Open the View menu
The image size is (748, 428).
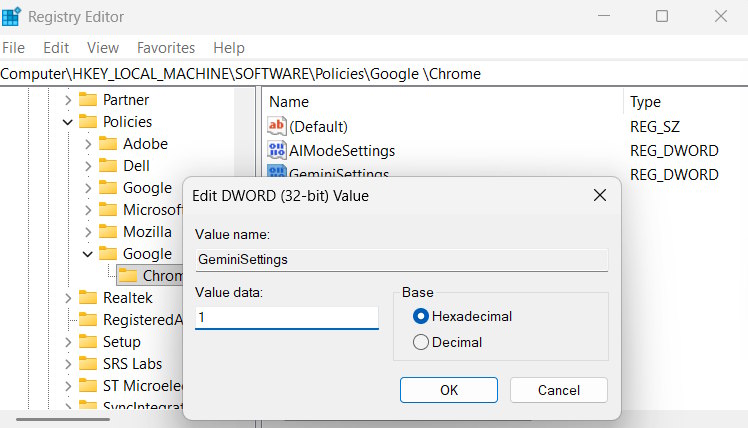[103, 48]
